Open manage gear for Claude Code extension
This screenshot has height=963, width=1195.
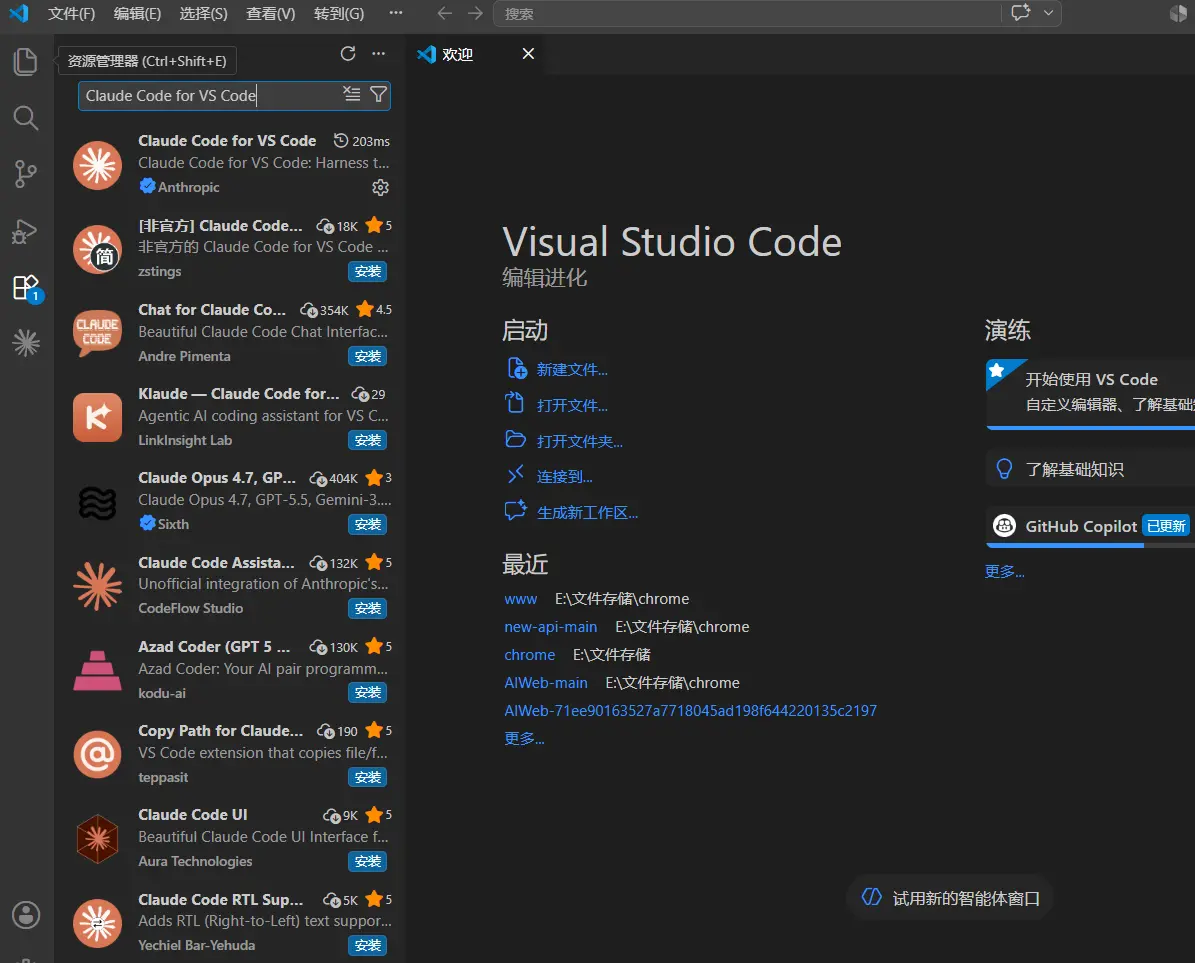coord(380,187)
